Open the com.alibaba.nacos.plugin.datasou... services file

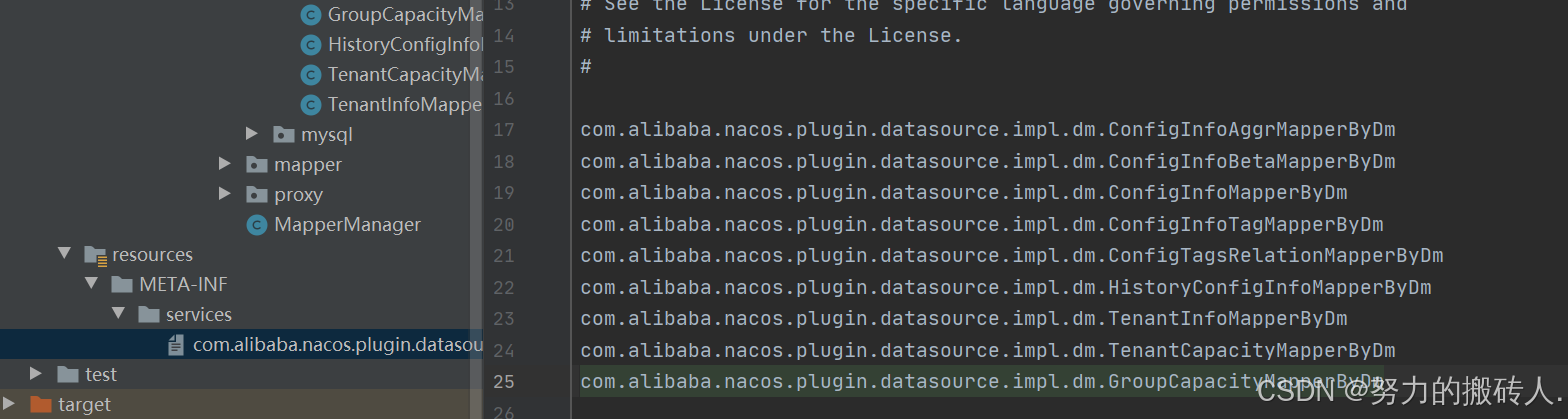(337, 344)
